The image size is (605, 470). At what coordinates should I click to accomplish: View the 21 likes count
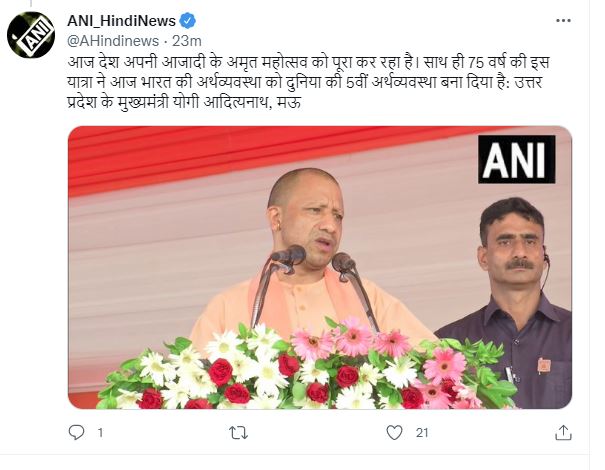(x=422, y=433)
